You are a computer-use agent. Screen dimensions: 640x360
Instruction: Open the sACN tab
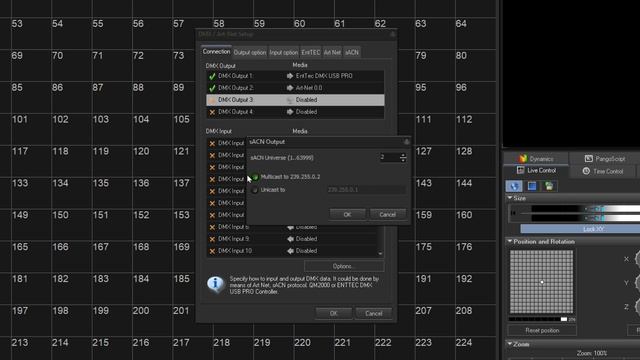[352, 53]
